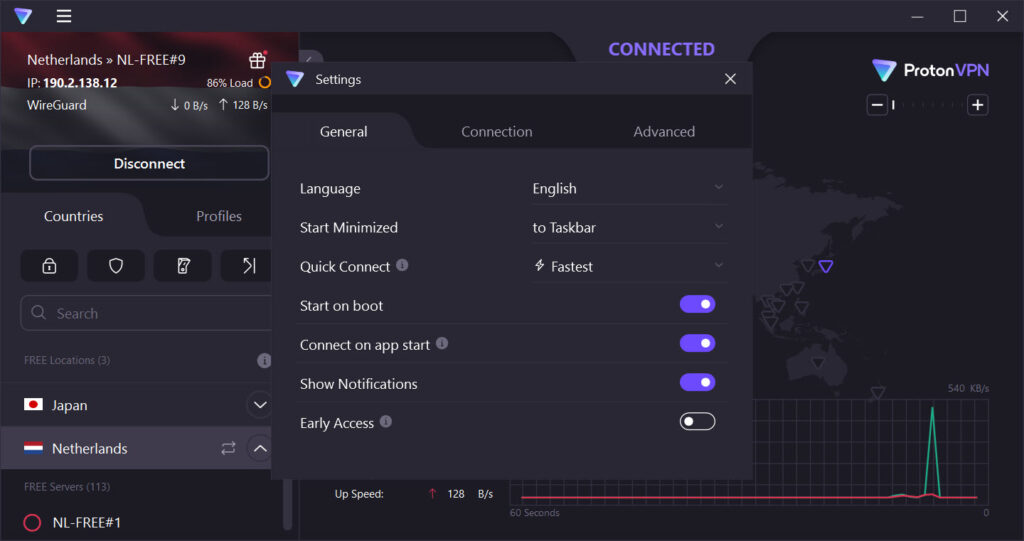1024x541 pixels.
Task: Select the Netherlands country row
Action: (x=136, y=448)
